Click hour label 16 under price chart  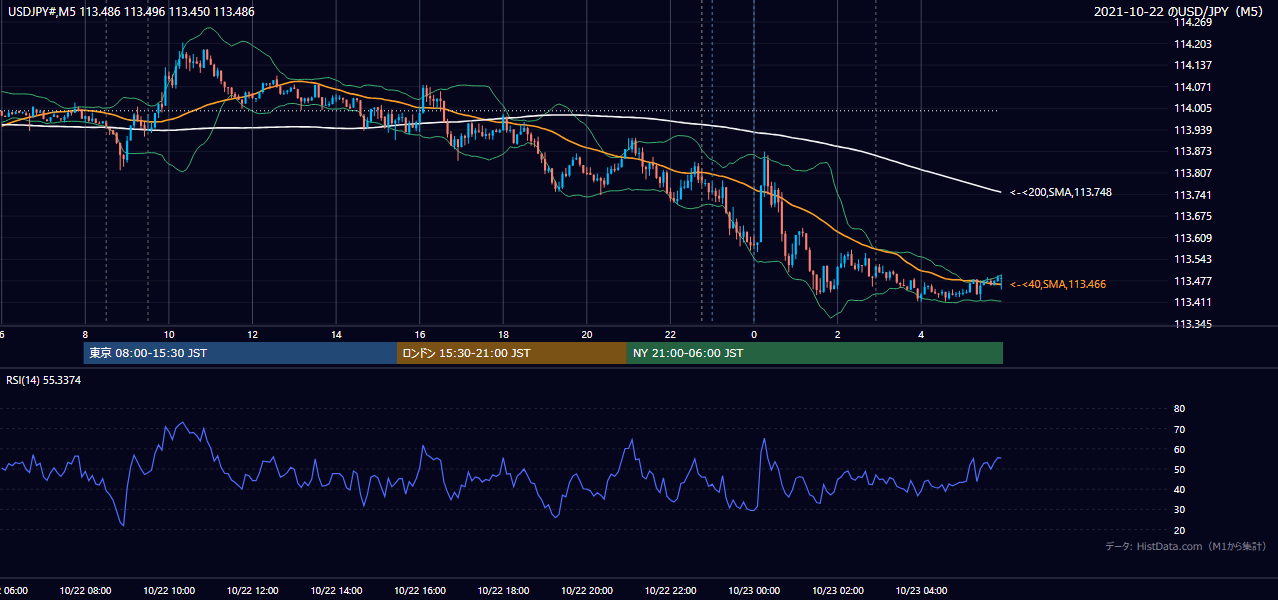click(x=420, y=335)
